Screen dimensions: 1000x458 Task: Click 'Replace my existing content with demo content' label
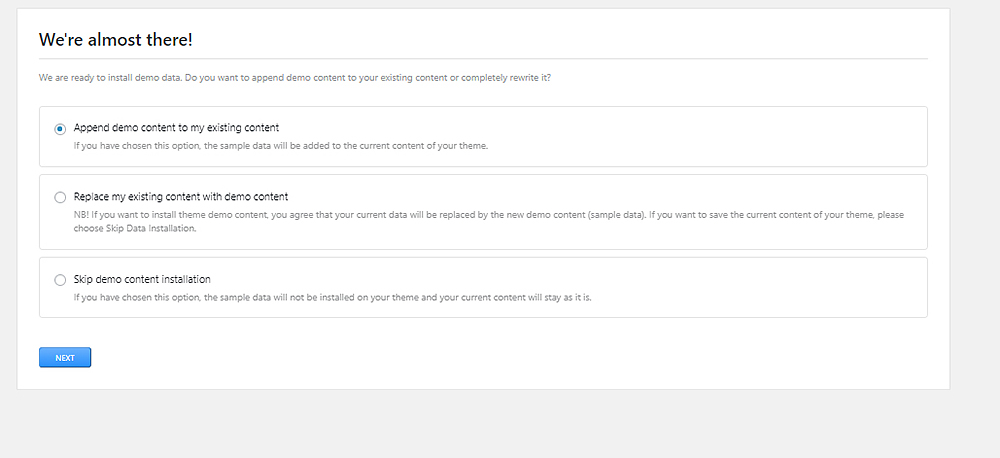(x=180, y=197)
